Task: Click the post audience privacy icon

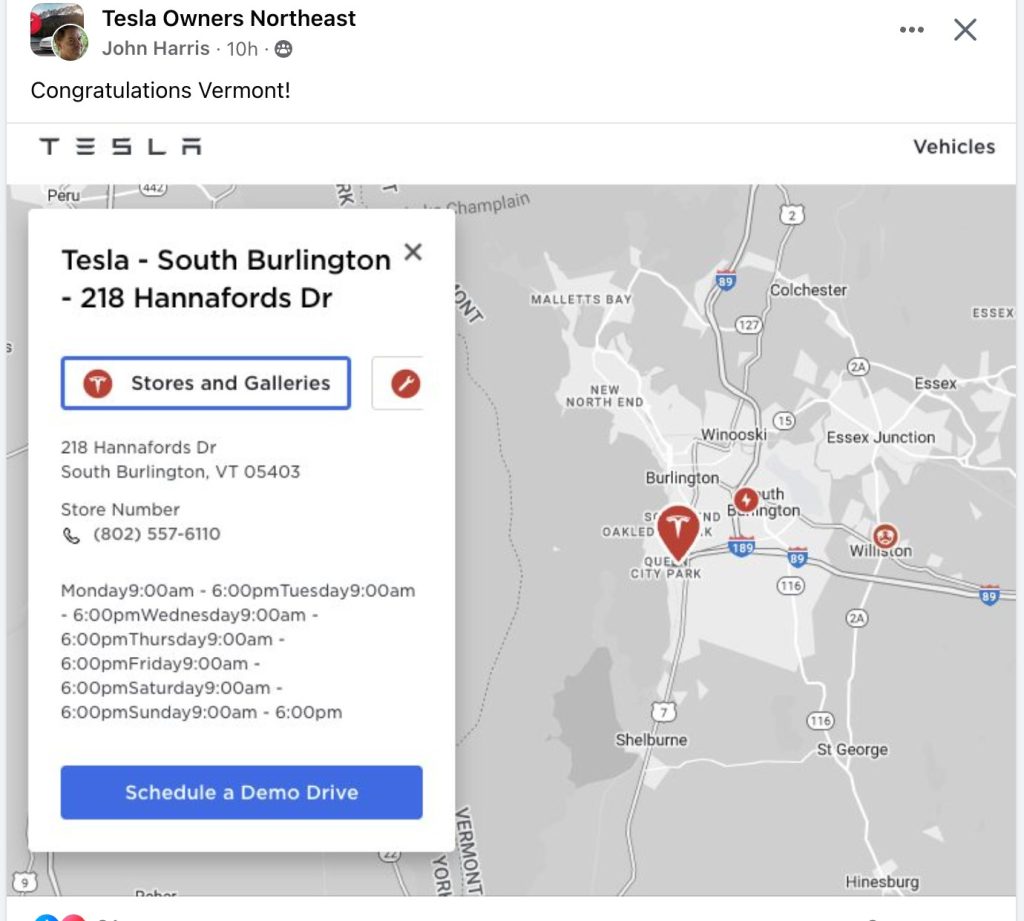Action: pos(284,48)
